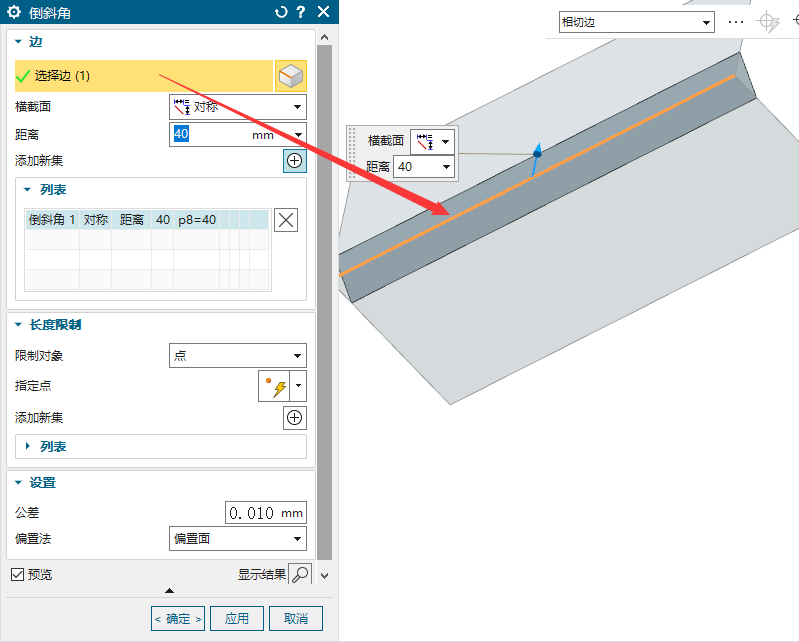Toggle the 预览 checkbox
The width and height of the screenshot is (799, 642).
(x=17, y=574)
